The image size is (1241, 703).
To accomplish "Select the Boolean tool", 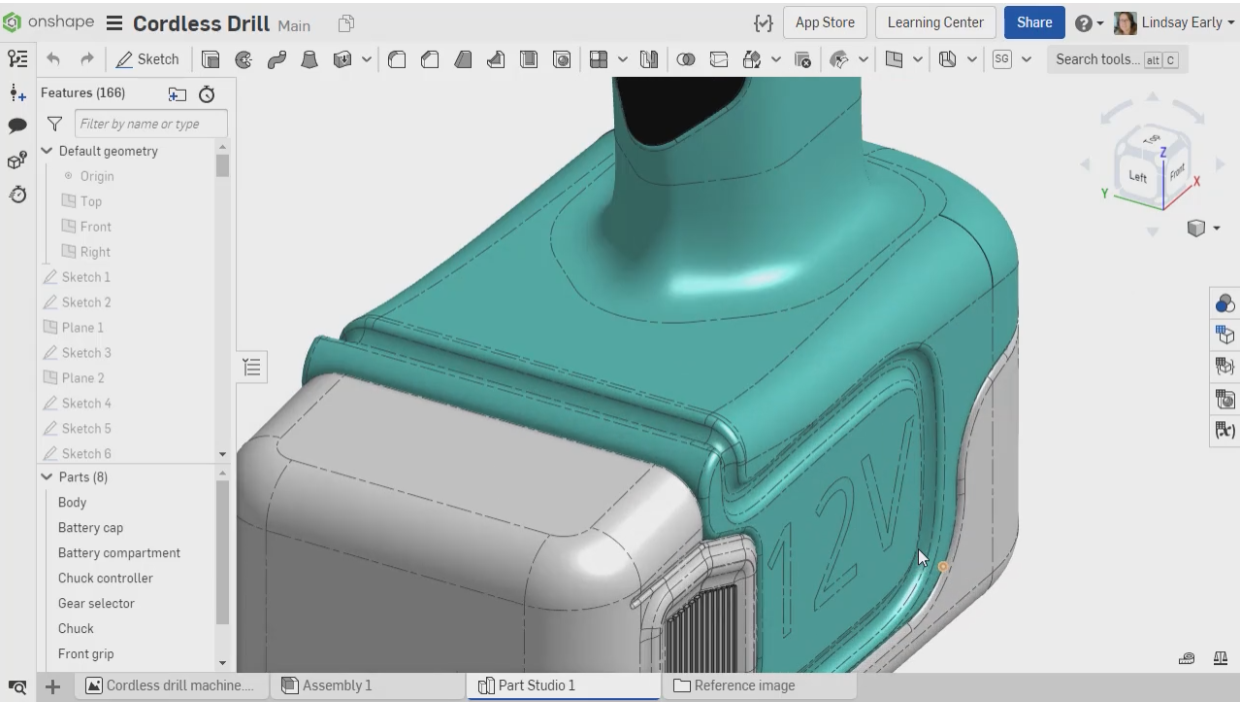I will pyautogui.click(x=687, y=59).
